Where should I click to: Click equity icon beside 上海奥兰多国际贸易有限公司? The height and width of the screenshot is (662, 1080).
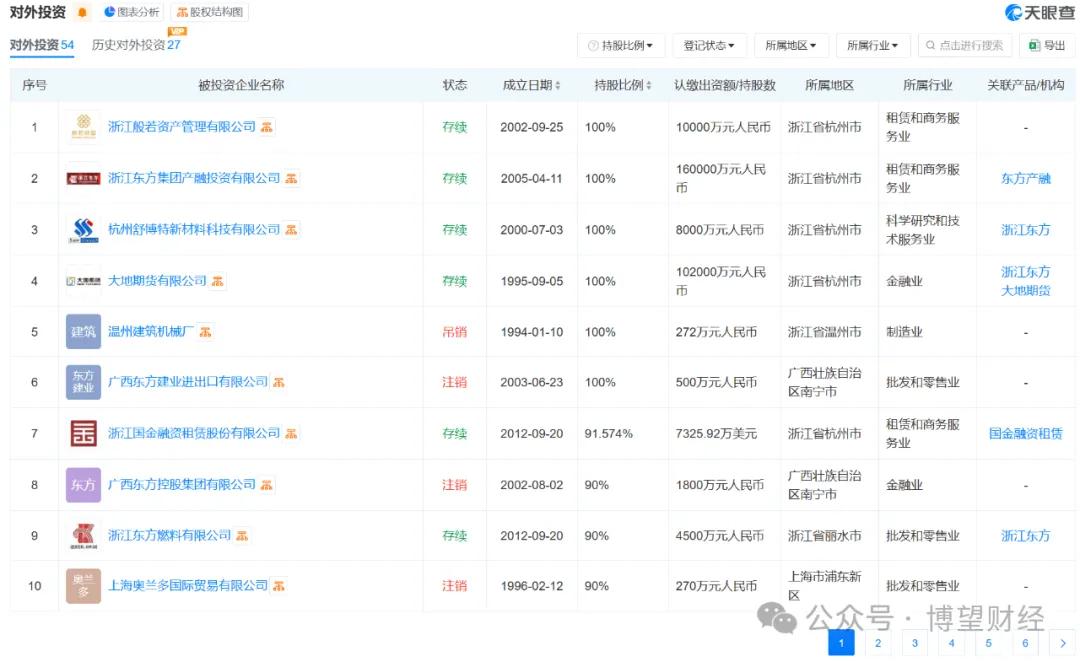(279, 586)
